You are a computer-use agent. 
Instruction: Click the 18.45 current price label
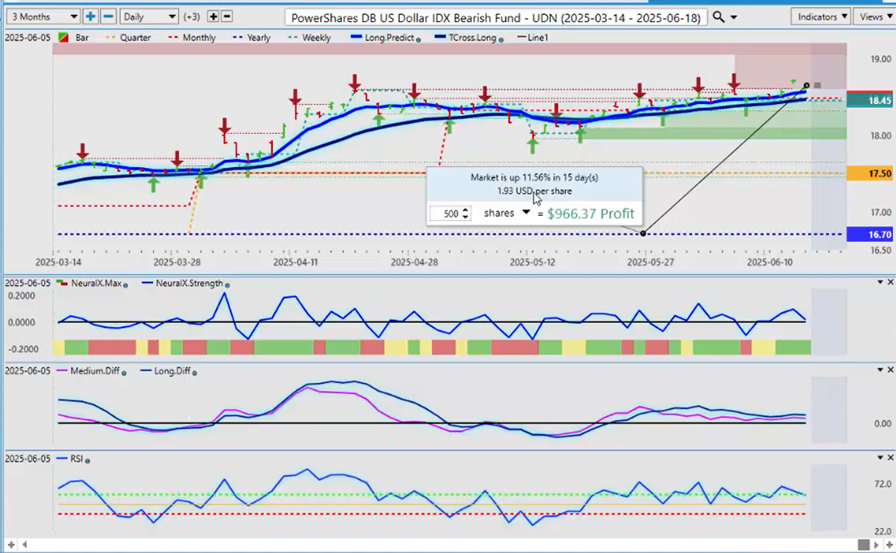pyautogui.click(x=869, y=101)
